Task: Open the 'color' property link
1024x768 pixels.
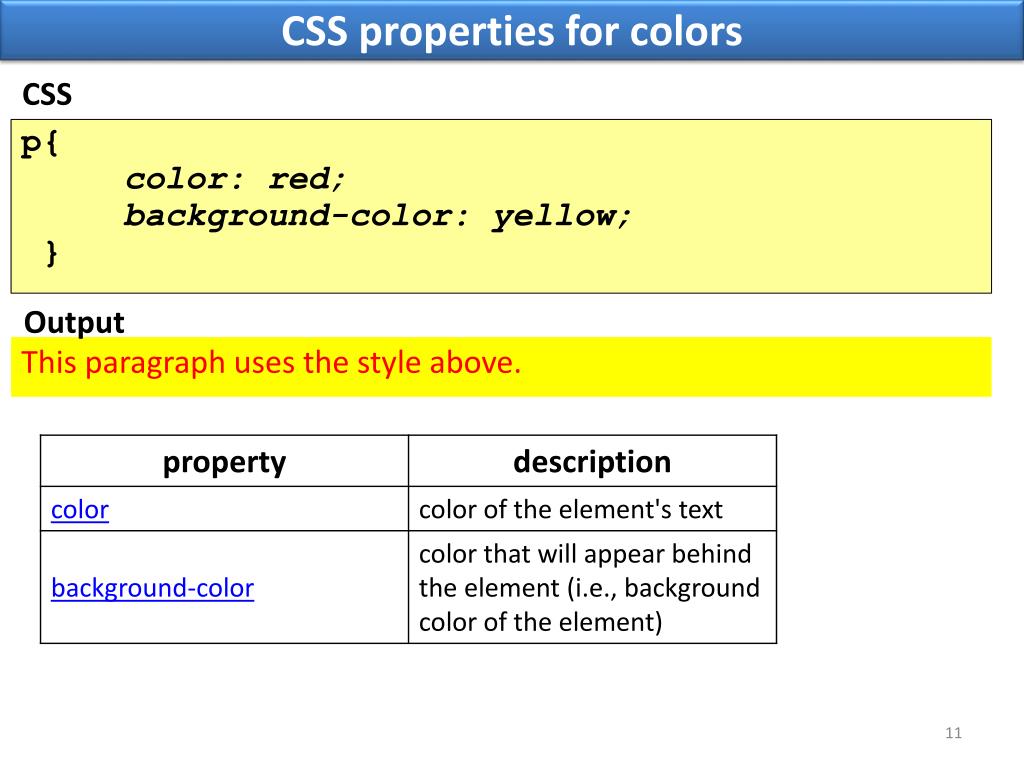Action: (80, 510)
